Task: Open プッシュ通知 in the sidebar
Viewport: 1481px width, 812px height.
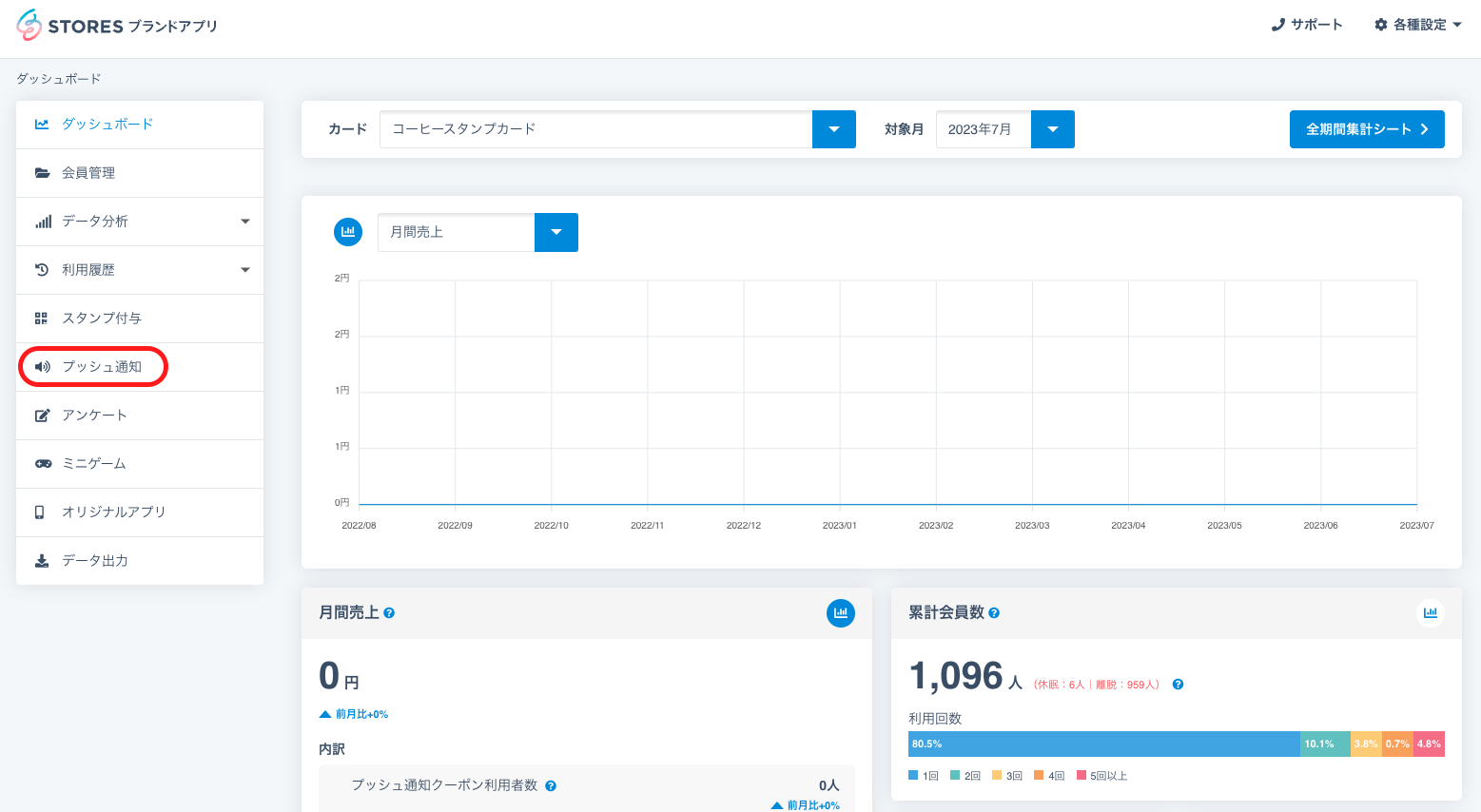Action: (101, 367)
